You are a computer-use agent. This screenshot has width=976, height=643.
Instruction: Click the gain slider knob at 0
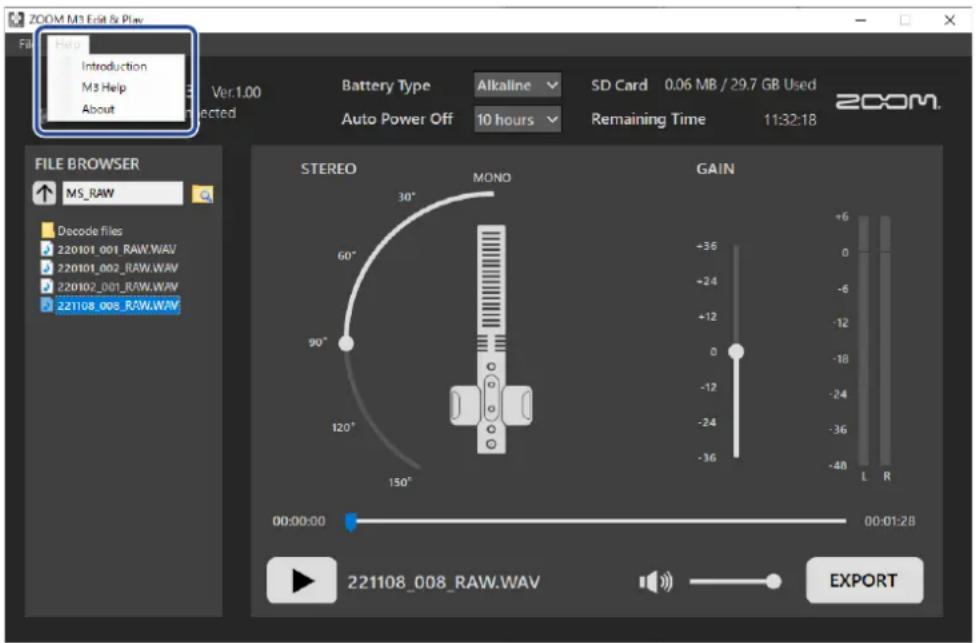coord(736,352)
